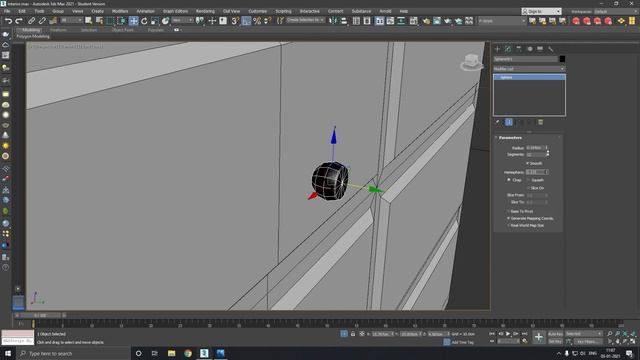Click the Undo arrow in the main toolbar
This screenshot has width=640, height=360.
coord(8,20)
